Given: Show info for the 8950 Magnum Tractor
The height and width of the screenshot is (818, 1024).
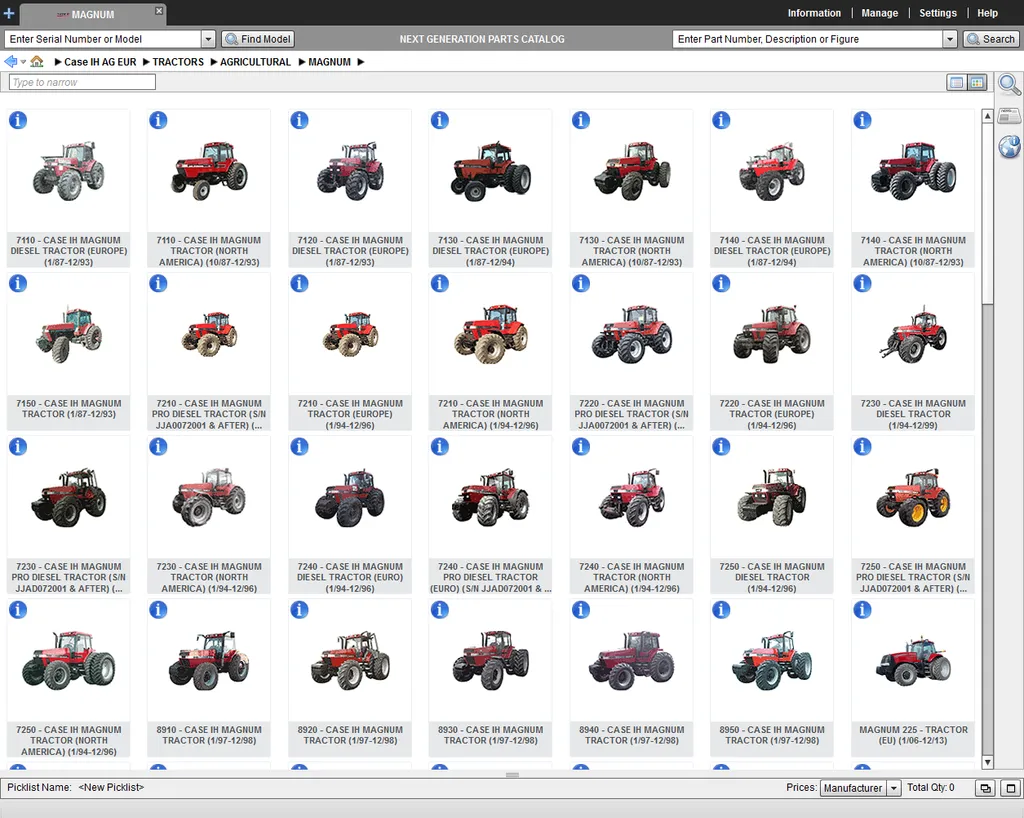Looking at the screenshot, I should click(x=721, y=610).
